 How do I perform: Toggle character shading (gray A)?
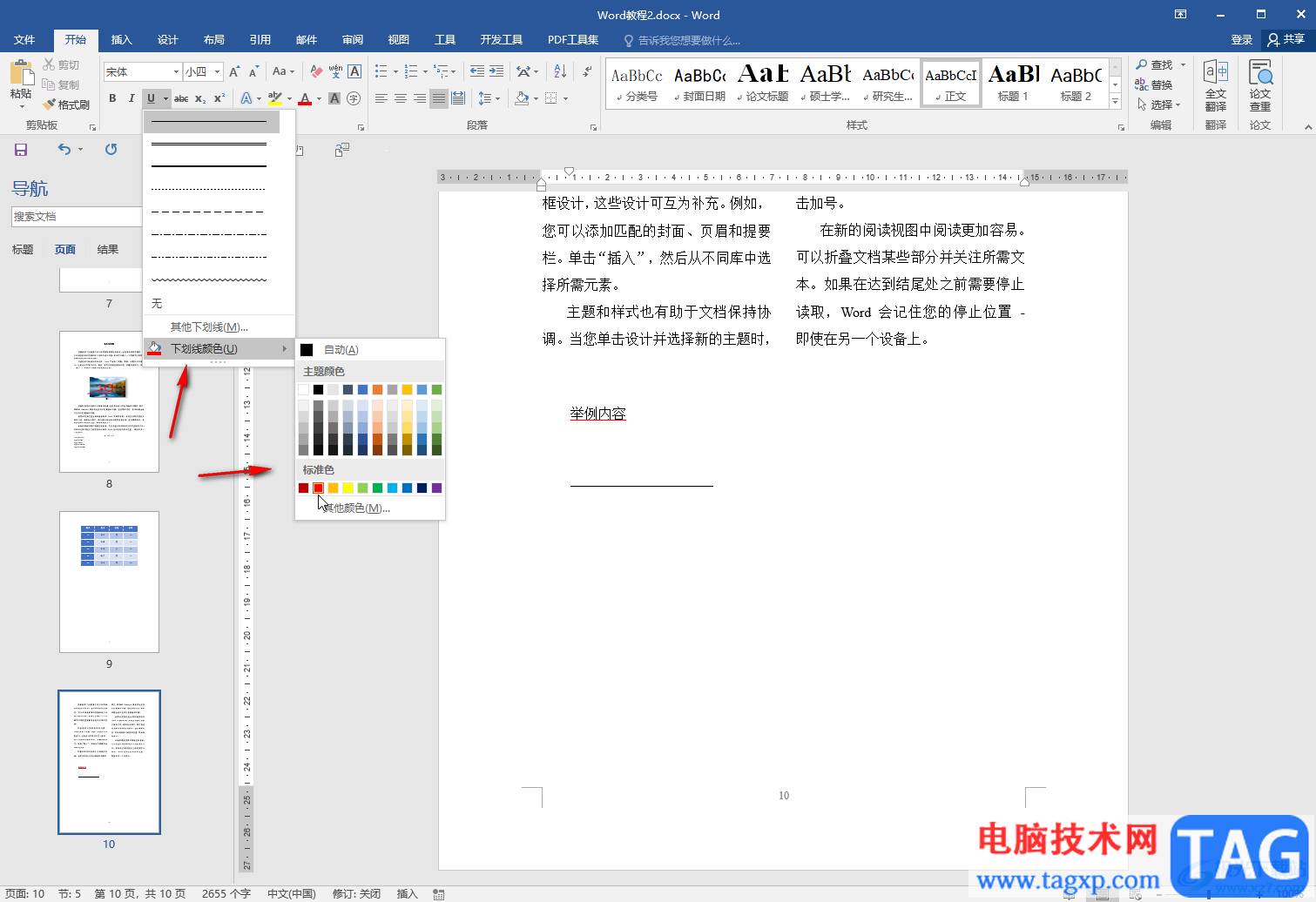[x=334, y=98]
